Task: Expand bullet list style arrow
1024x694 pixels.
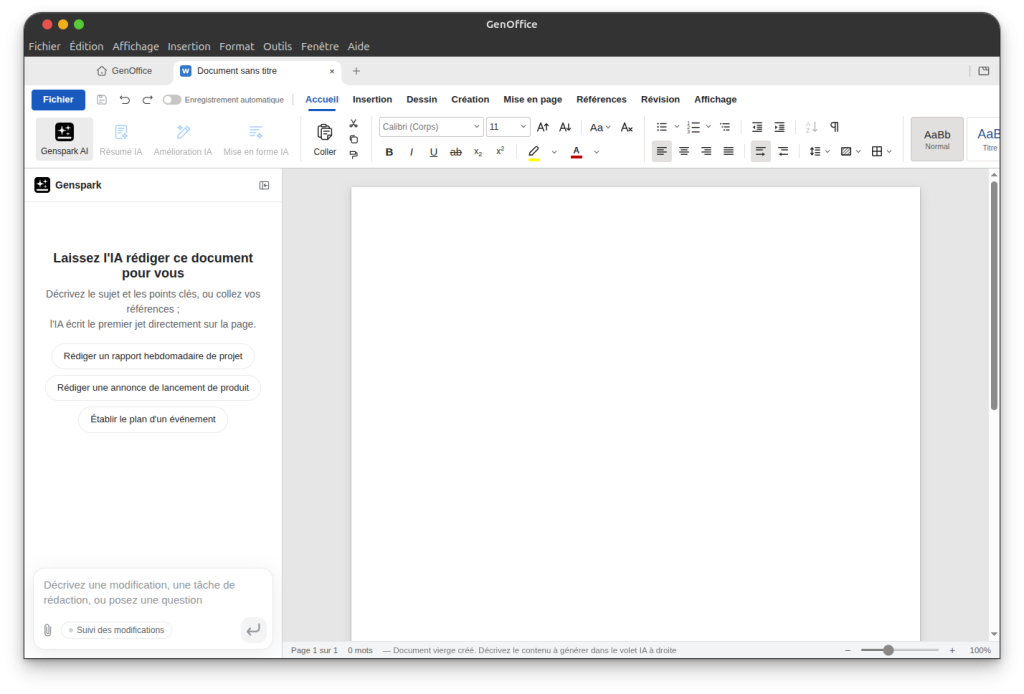Action: (677, 127)
